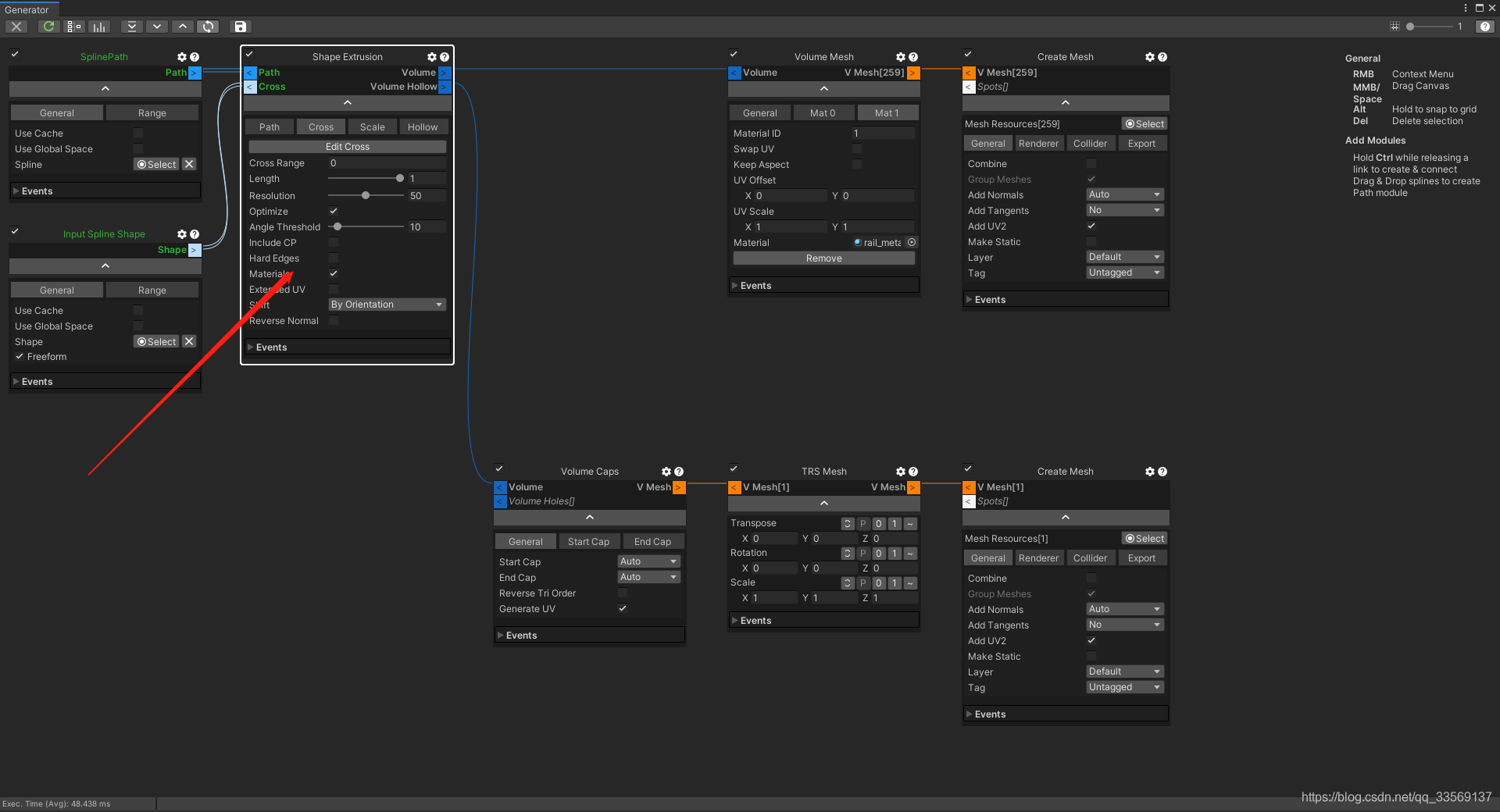Image resolution: width=1500 pixels, height=812 pixels.
Task: Open Add Tangents dropdown in upper Create Mesh
Action: (x=1125, y=210)
